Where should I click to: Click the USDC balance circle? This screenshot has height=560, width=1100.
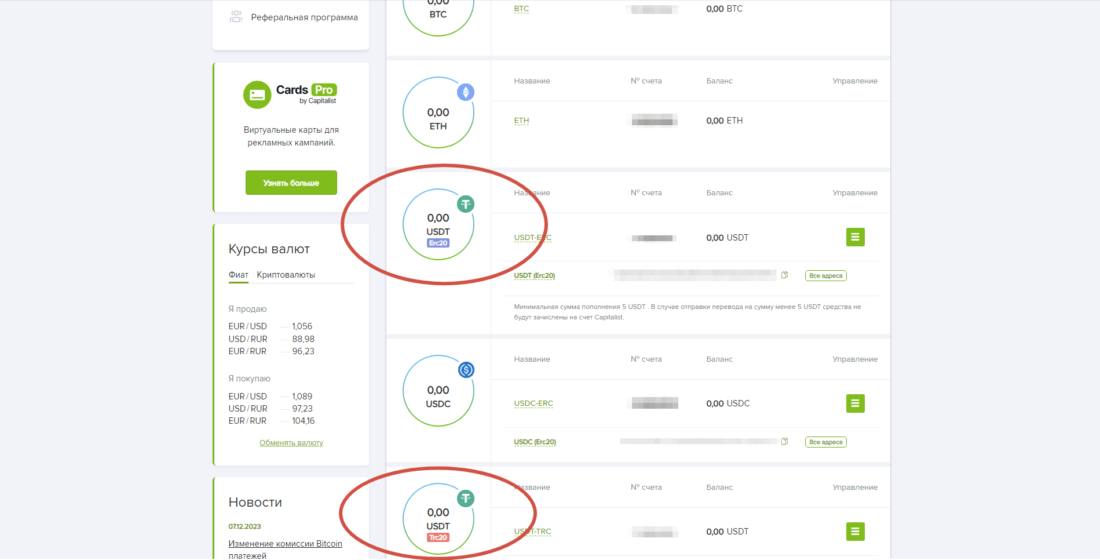(x=438, y=391)
